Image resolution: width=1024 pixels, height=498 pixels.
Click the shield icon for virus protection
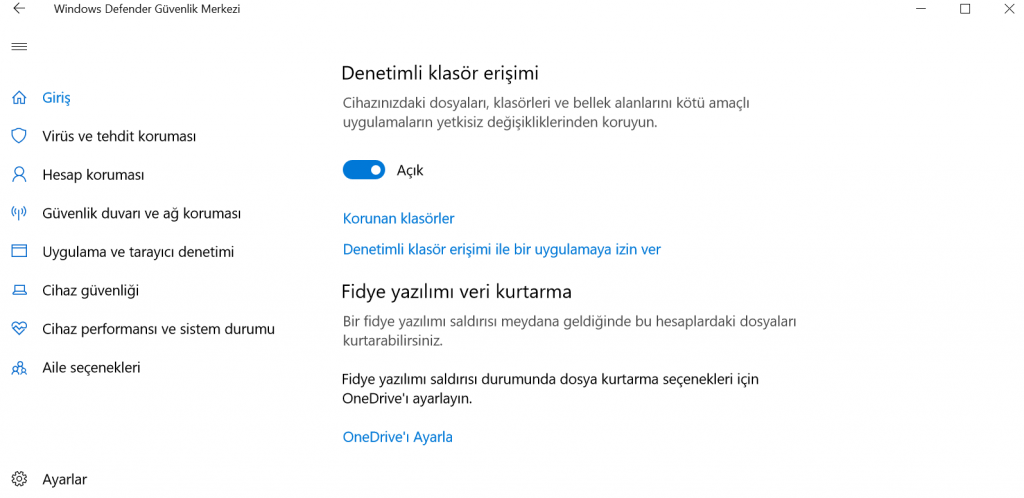point(19,136)
